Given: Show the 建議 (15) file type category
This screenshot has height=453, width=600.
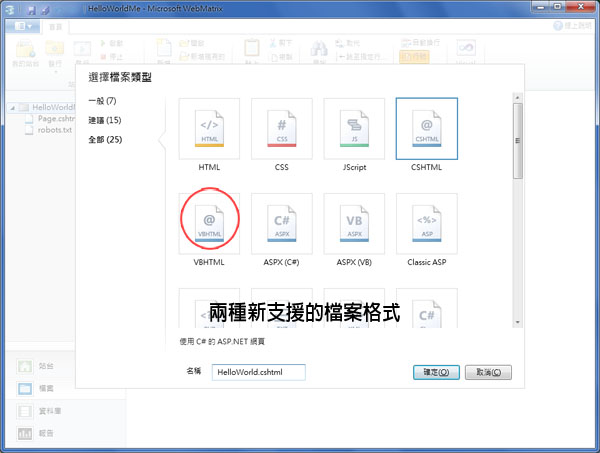Looking at the screenshot, I should click(x=104, y=120).
